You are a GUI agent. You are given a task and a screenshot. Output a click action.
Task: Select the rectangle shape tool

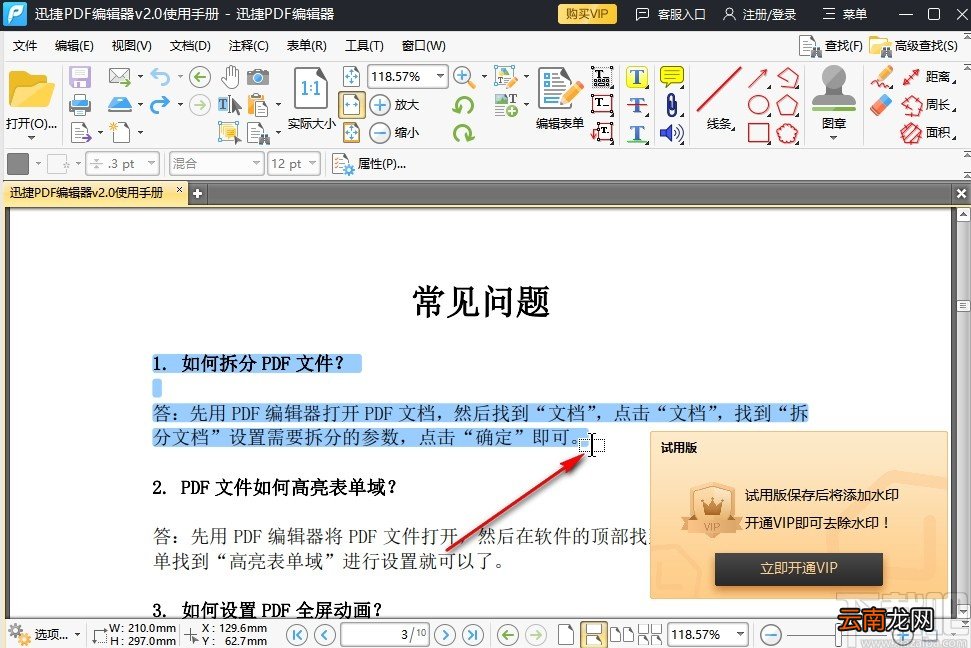759,133
